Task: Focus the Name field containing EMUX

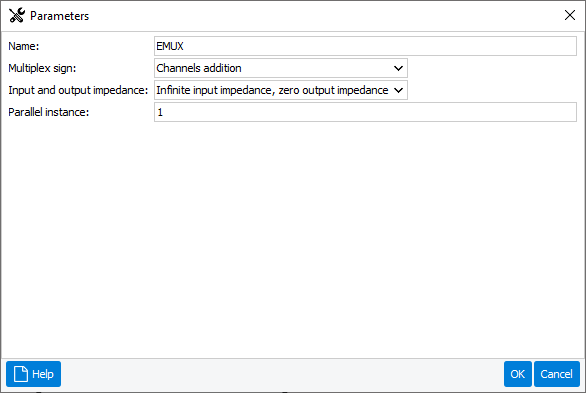Action: click(x=365, y=46)
